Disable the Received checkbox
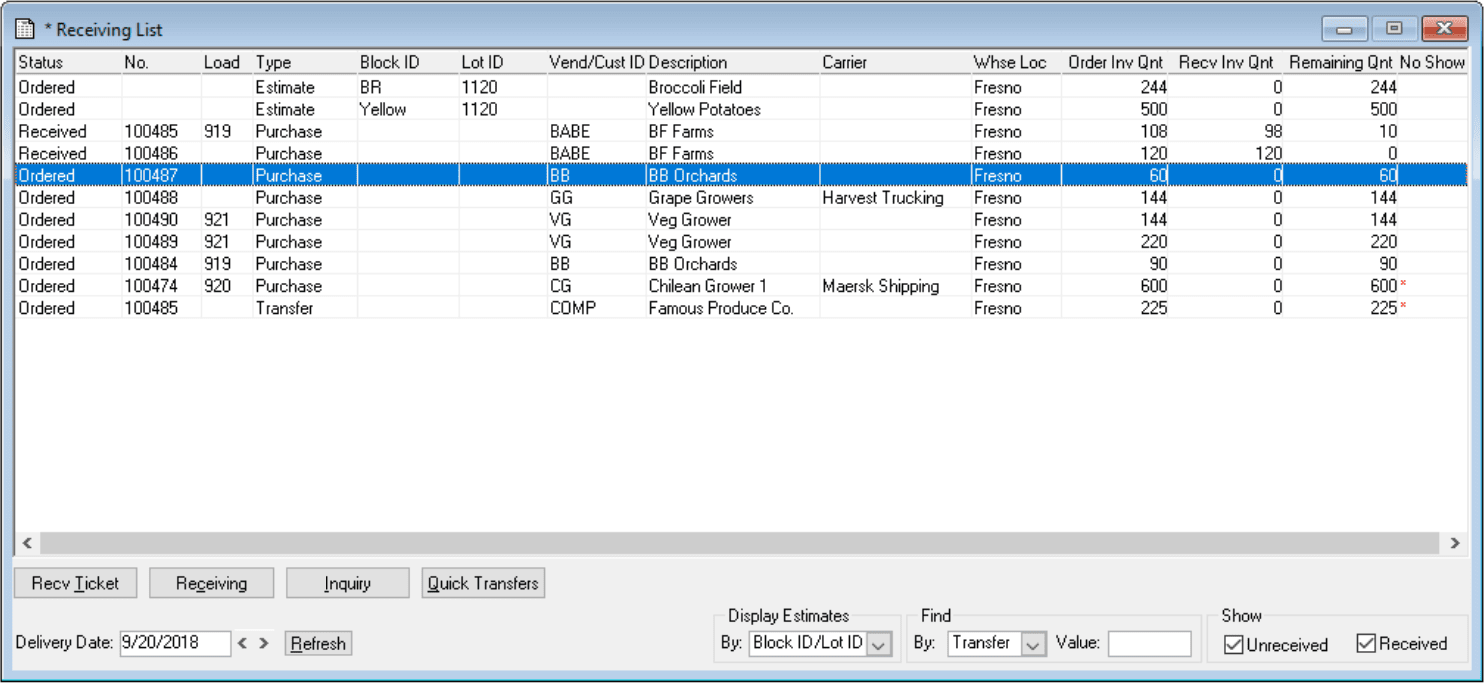This screenshot has height=683, width=1484. click(x=1366, y=644)
